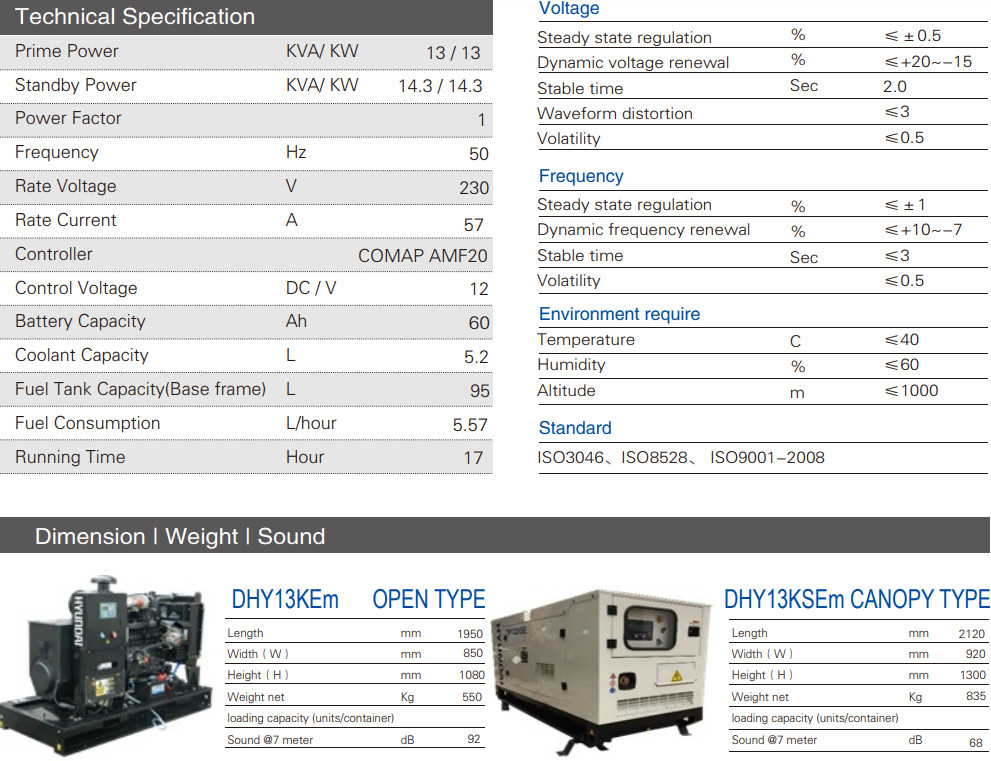991x761 pixels.
Task: Select the 'Altitude' label
Action: (x=566, y=391)
